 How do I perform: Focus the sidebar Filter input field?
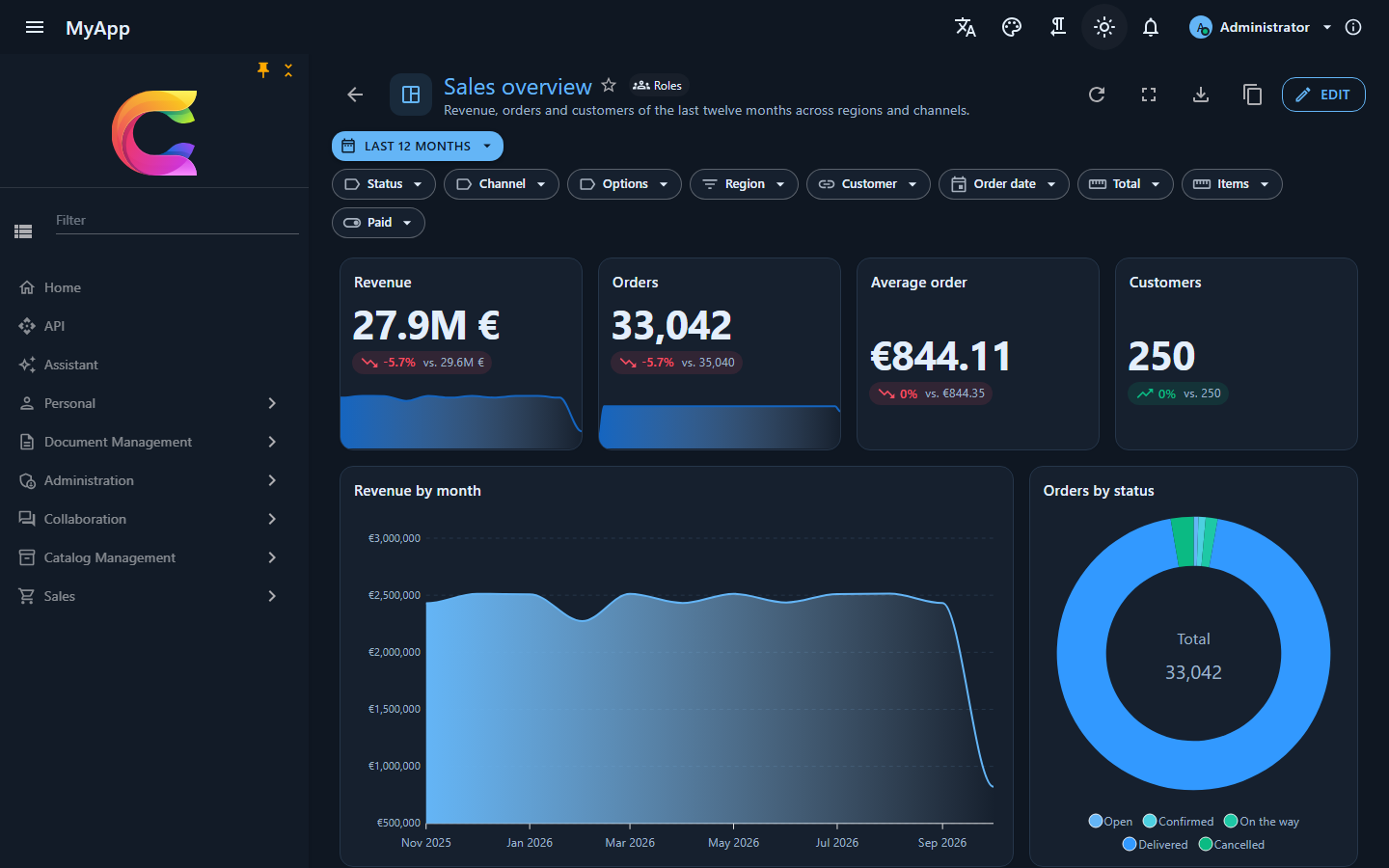(x=177, y=221)
